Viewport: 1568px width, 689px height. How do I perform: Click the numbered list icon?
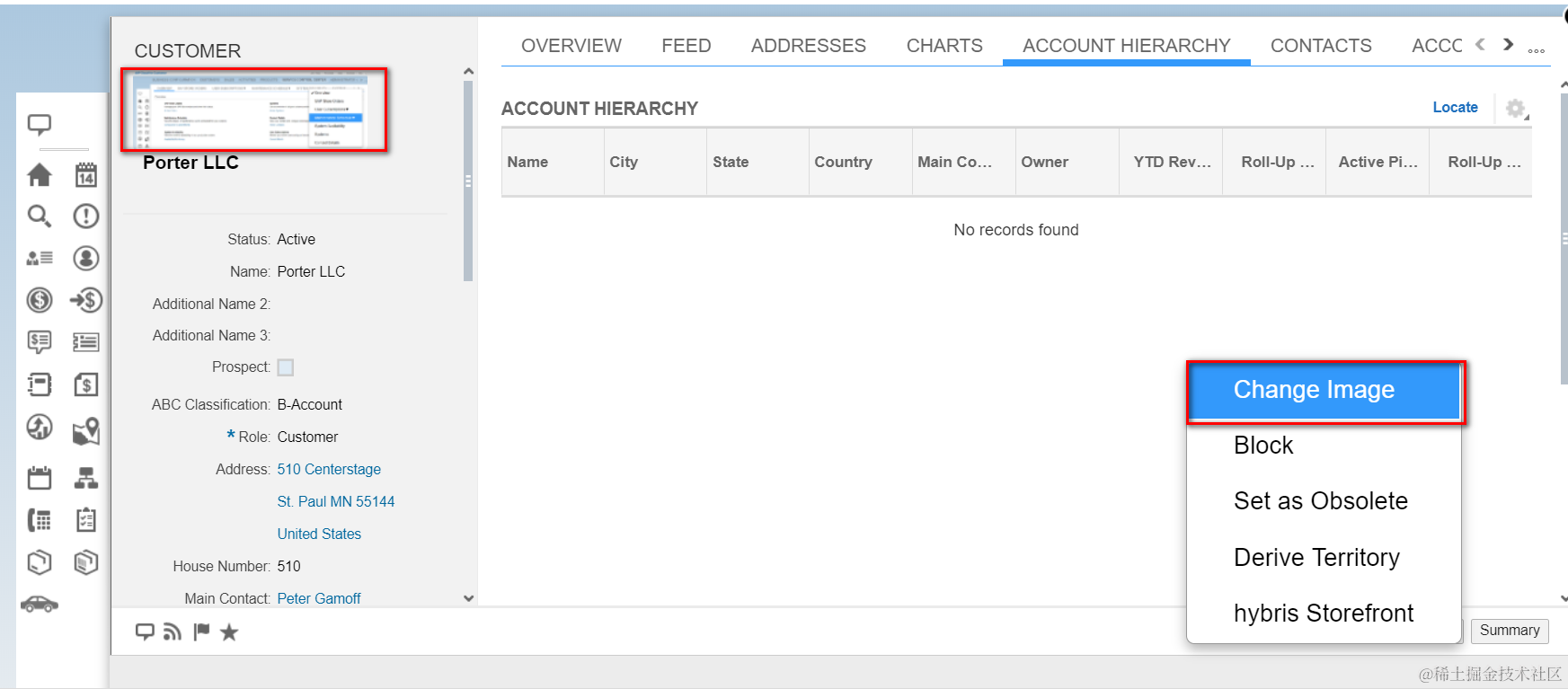point(86,341)
